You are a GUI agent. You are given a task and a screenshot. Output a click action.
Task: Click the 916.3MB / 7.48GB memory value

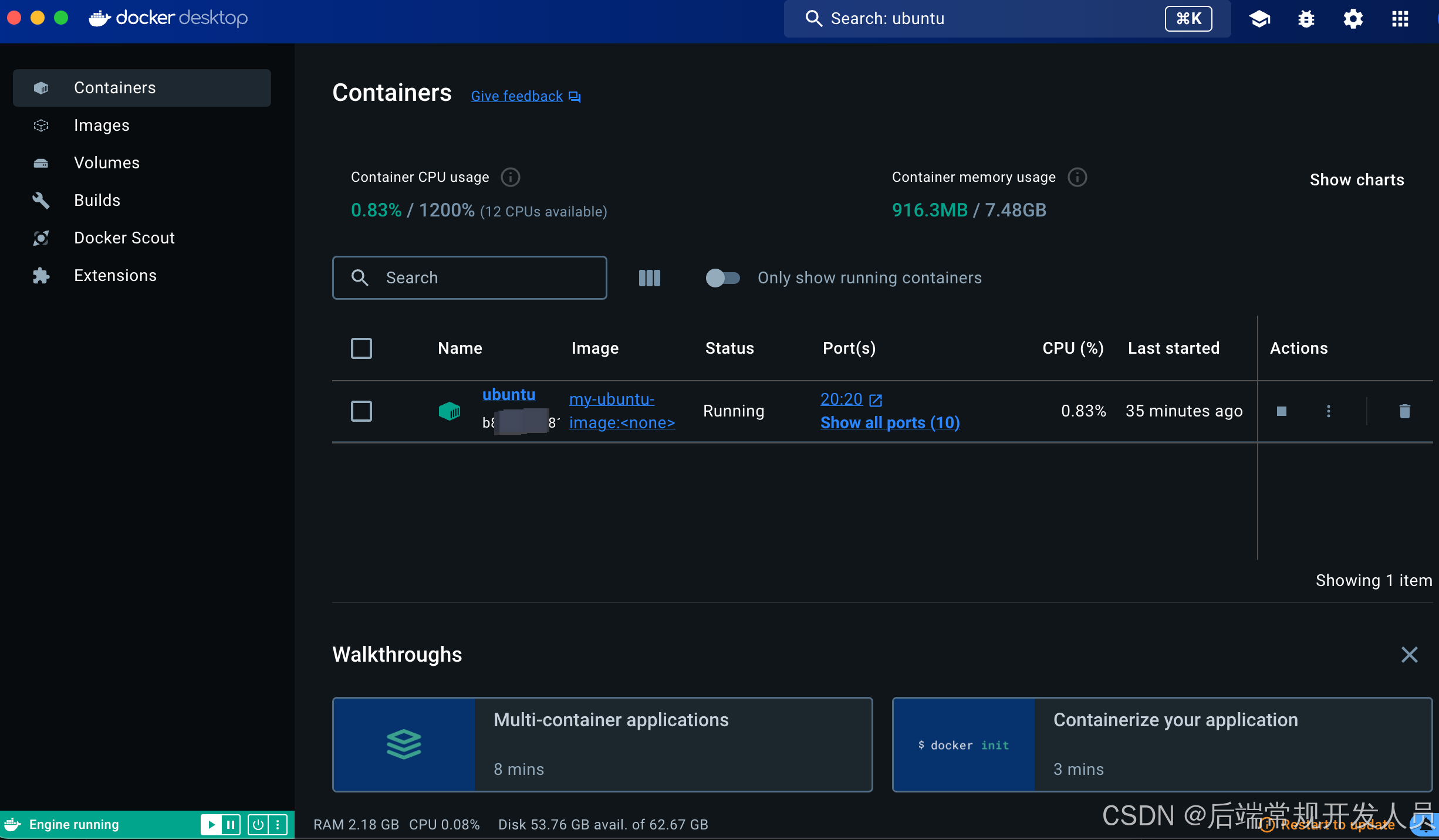tap(969, 210)
